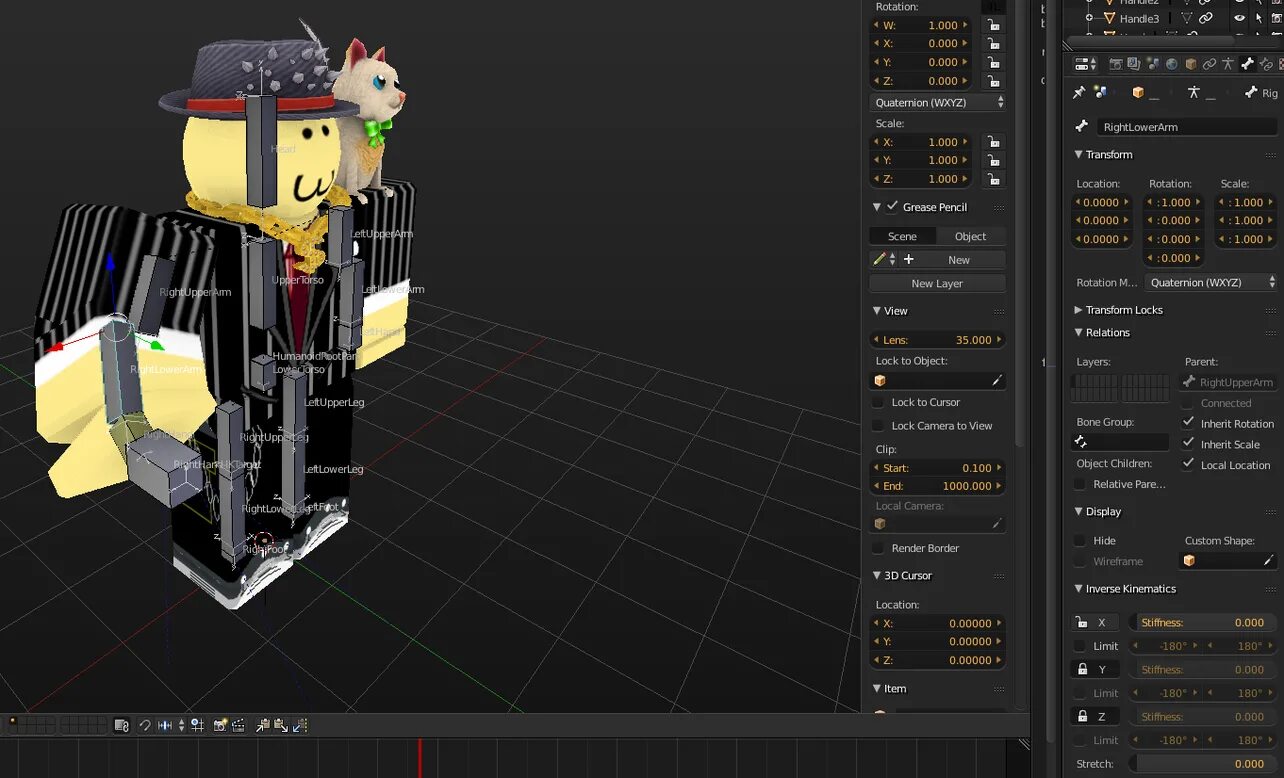Viewport: 1284px width, 778px height.
Task: Collapse the Inverse Kinematics panel
Action: point(1079,589)
